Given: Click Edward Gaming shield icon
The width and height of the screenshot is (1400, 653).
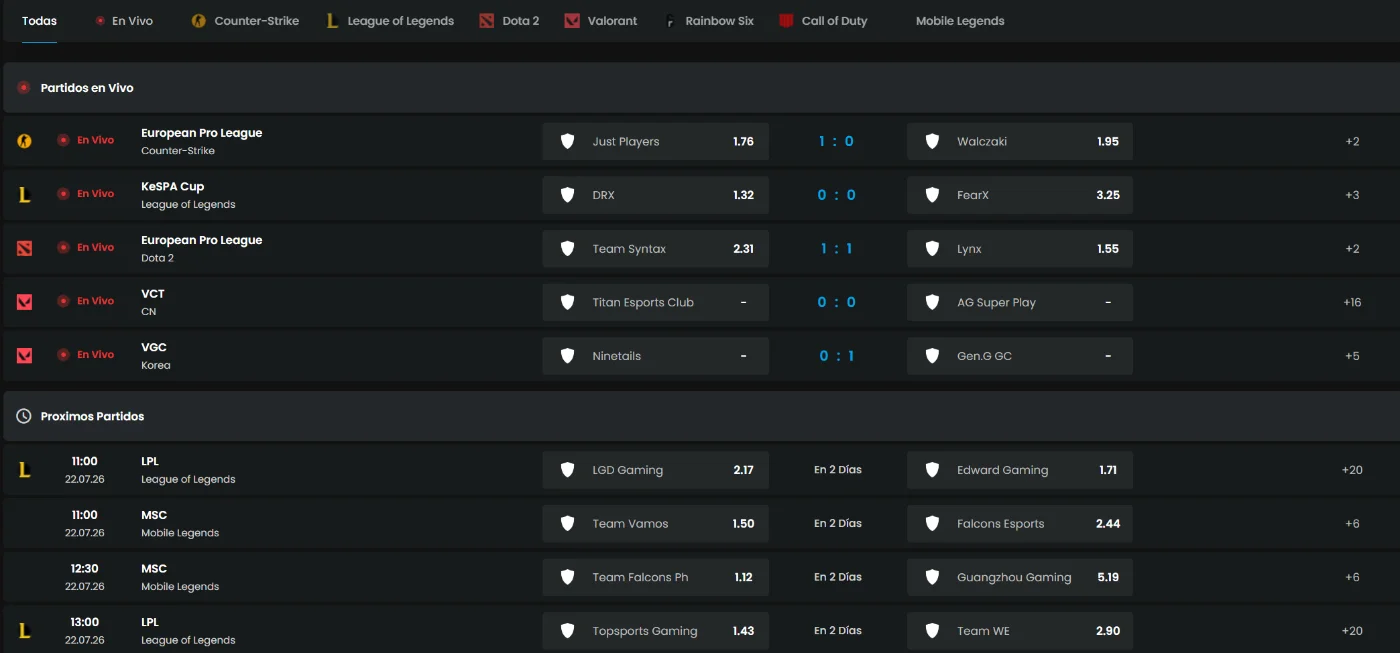Looking at the screenshot, I should [x=932, y=470].
